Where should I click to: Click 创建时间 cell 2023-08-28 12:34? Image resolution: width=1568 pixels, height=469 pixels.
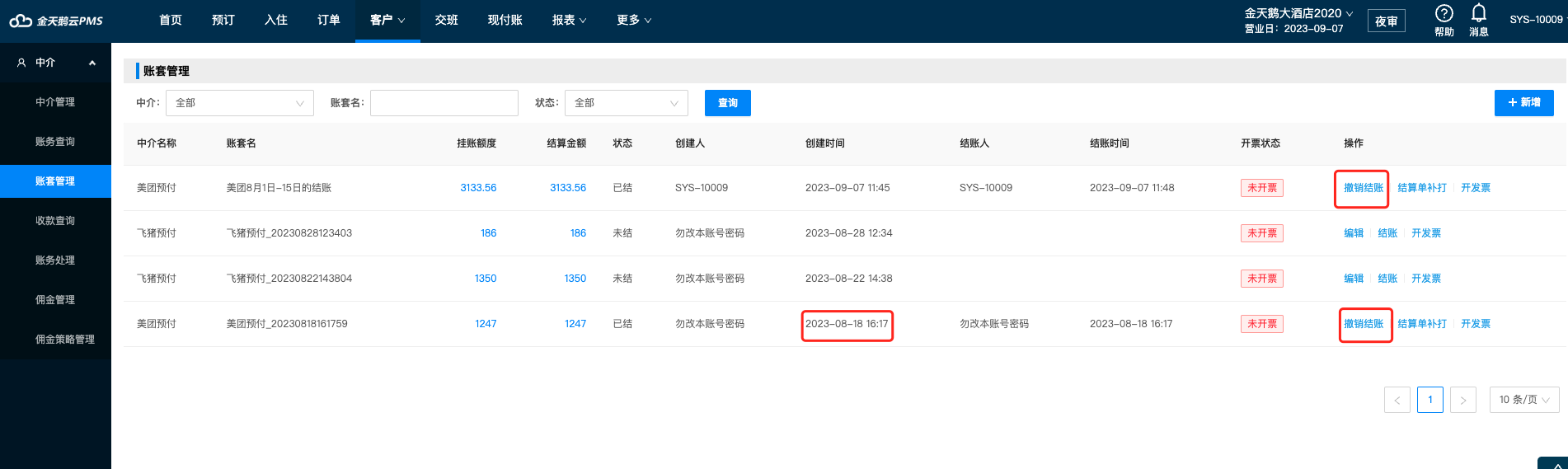(x=849, y=233)
